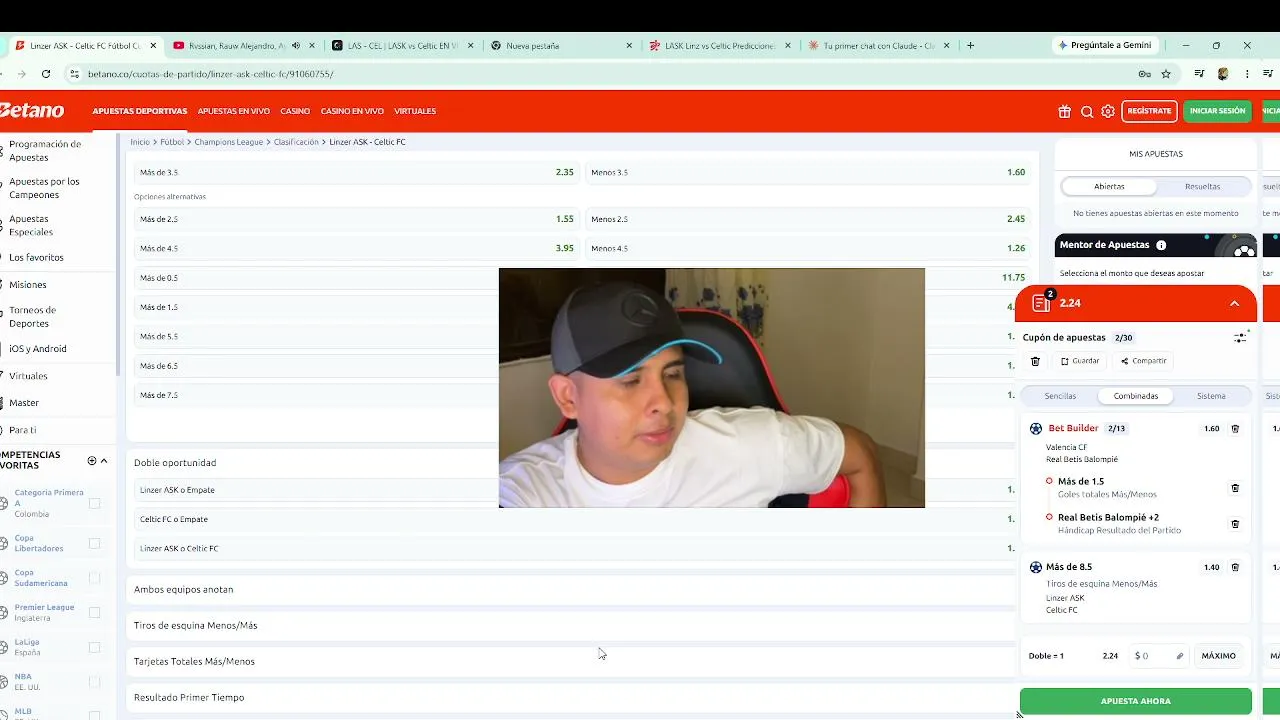Open the Betano search magnifier icon
Screen dimensions: 1280x720
click(1087, 111)
